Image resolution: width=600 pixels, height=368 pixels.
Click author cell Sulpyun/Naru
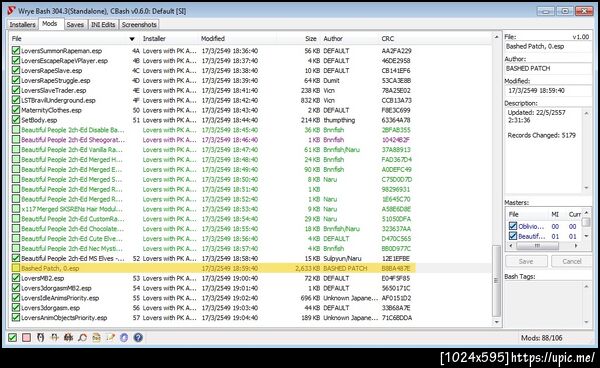(342, 258)
